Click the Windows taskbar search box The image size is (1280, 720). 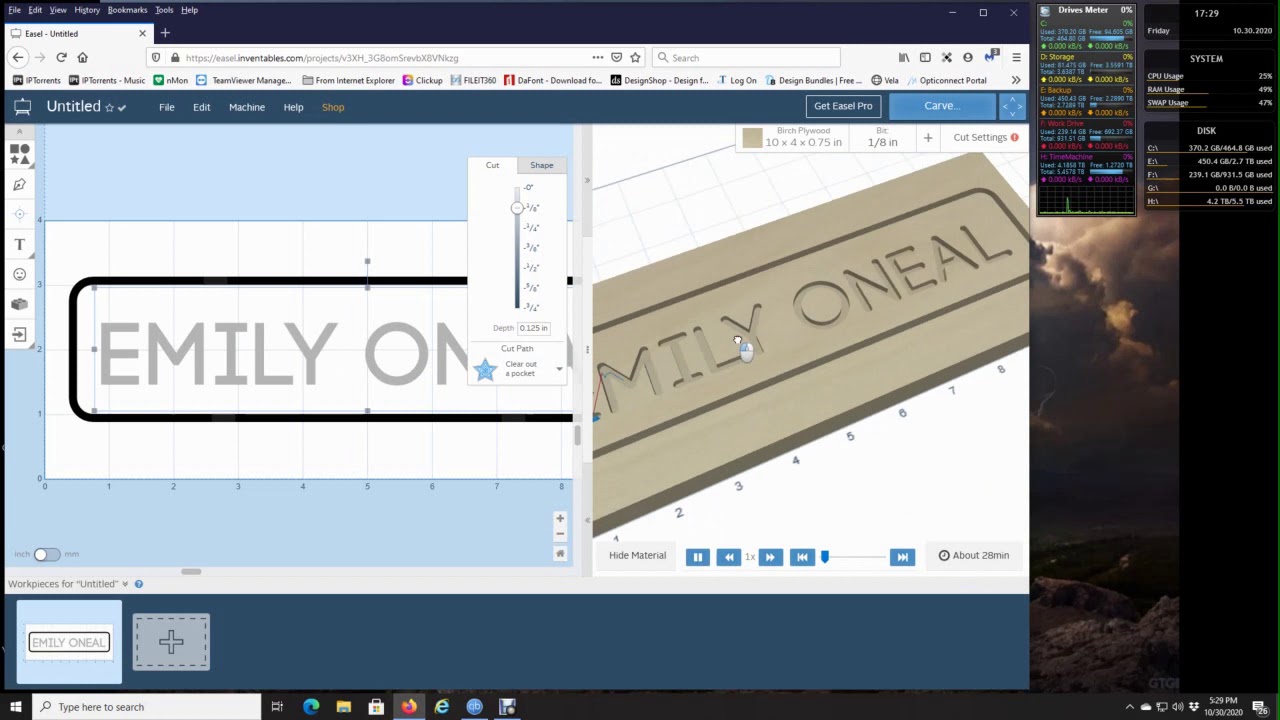[146, 707]
